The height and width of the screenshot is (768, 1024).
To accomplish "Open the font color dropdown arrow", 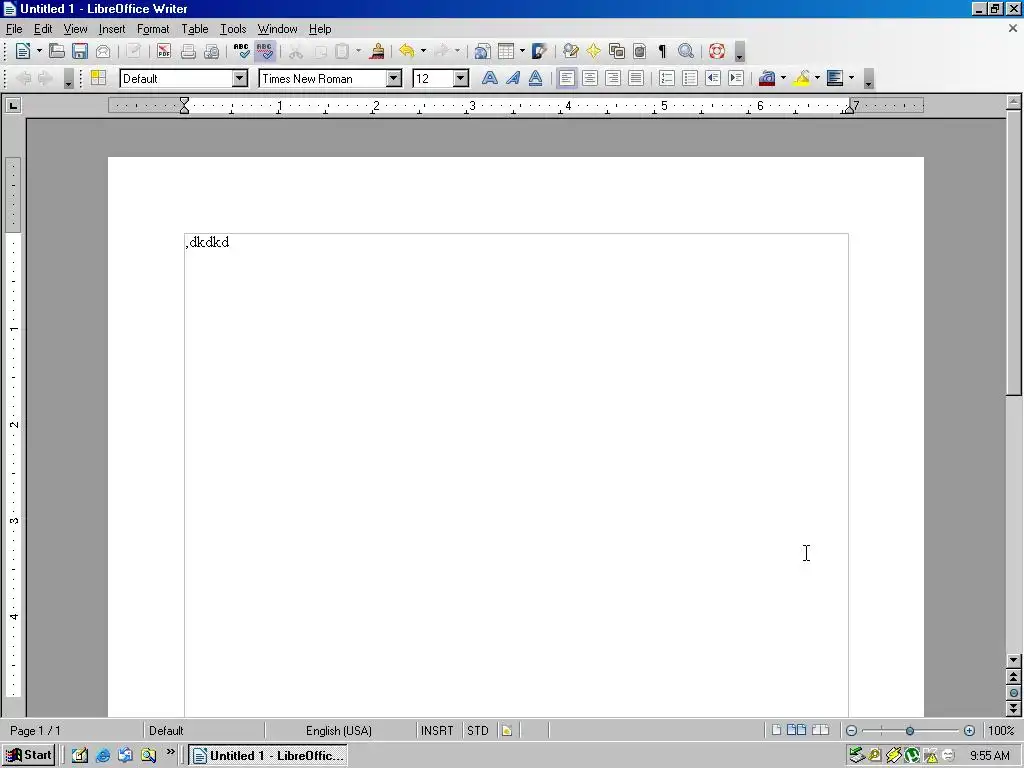I will [783, 78].
